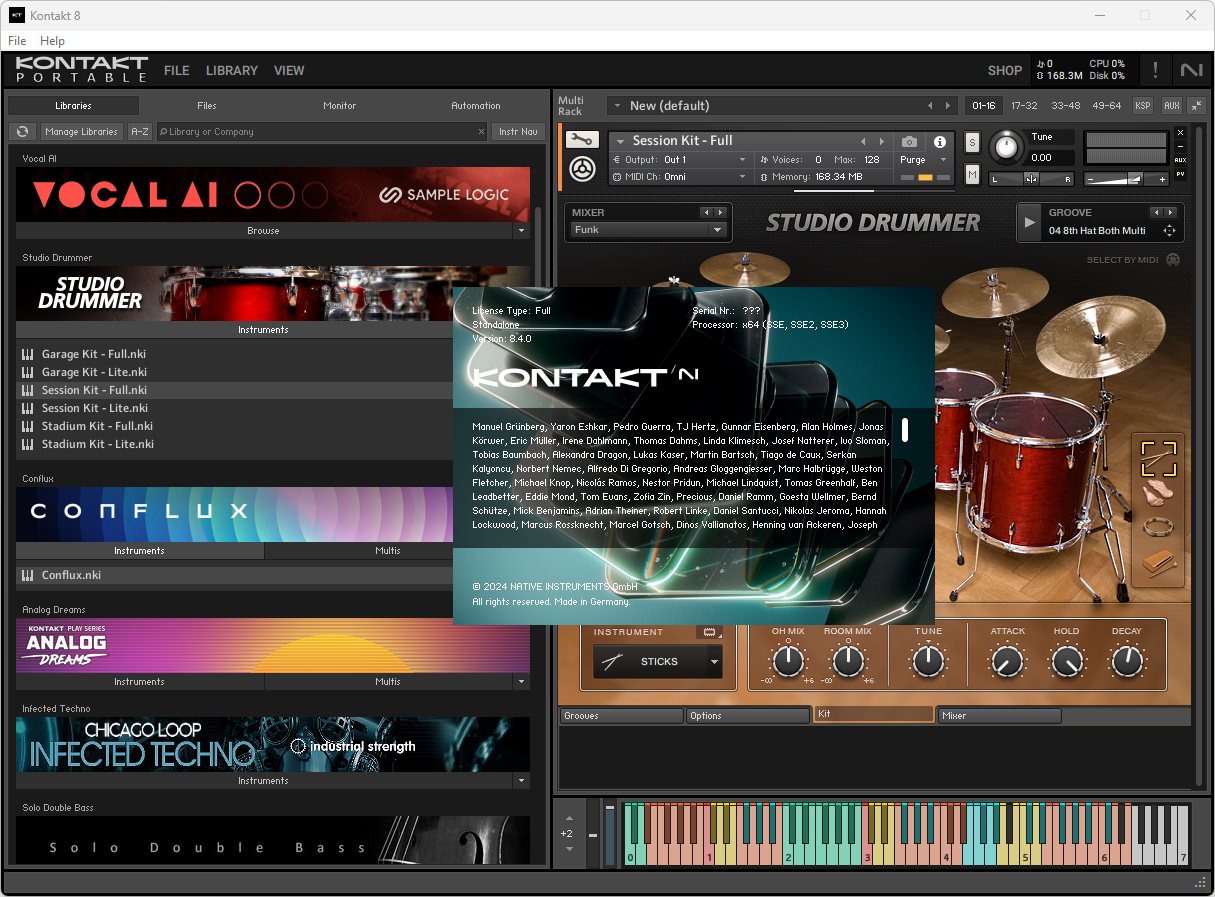Click the instrument MIDI settings chip icon
This screenshot has height=897, width=1215.
pos(710,632)
